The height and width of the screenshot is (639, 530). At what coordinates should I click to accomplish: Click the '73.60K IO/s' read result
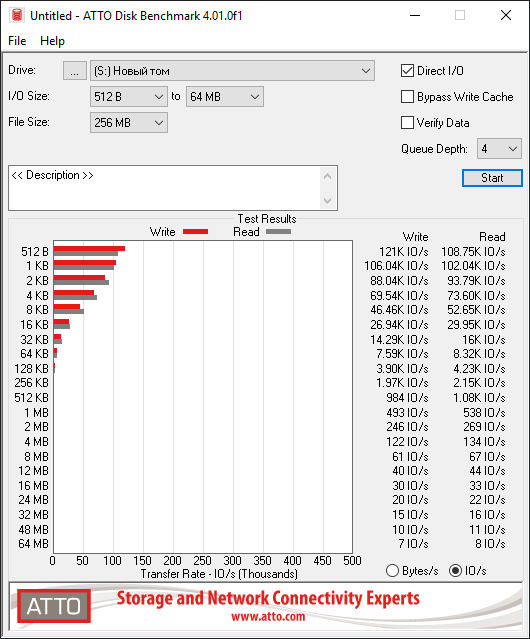point(476,295)
